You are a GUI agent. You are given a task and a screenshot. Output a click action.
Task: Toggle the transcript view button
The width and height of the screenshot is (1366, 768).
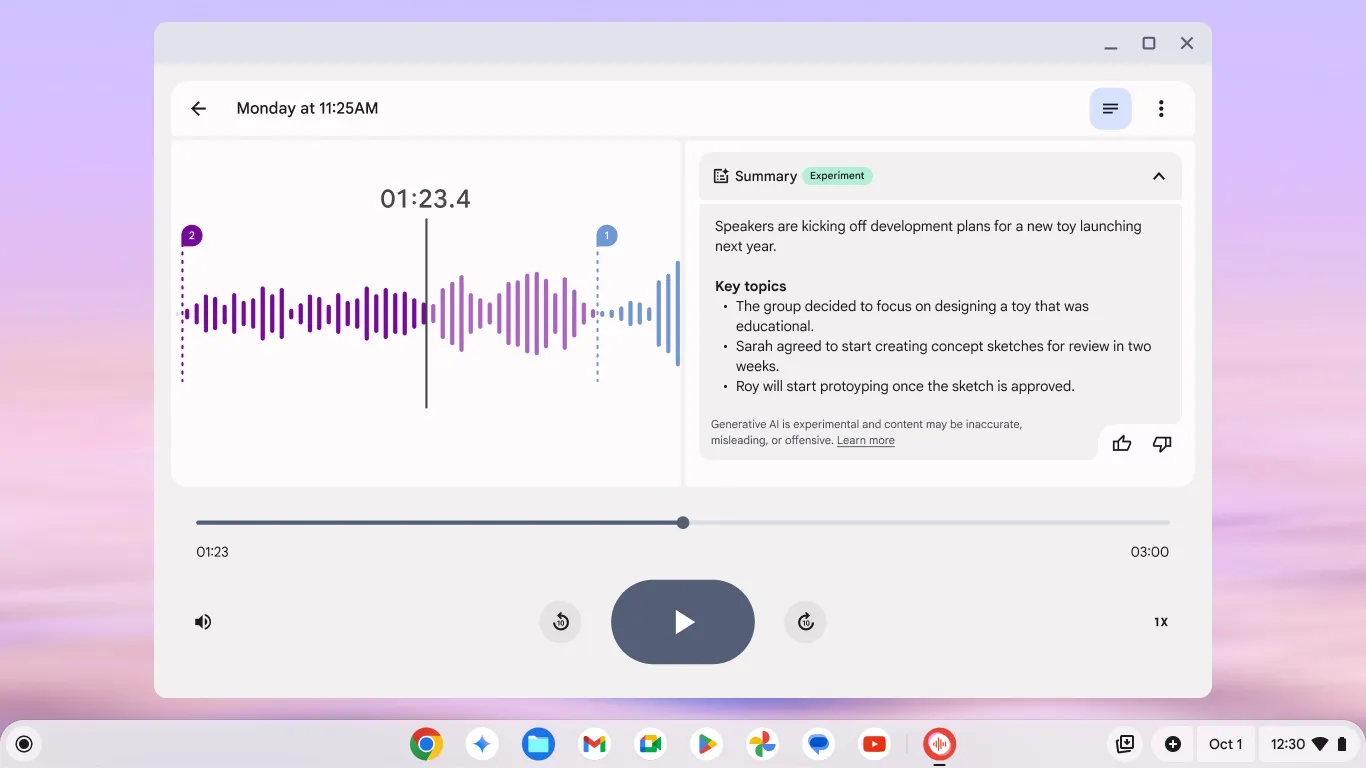[x=1110, y=109]
